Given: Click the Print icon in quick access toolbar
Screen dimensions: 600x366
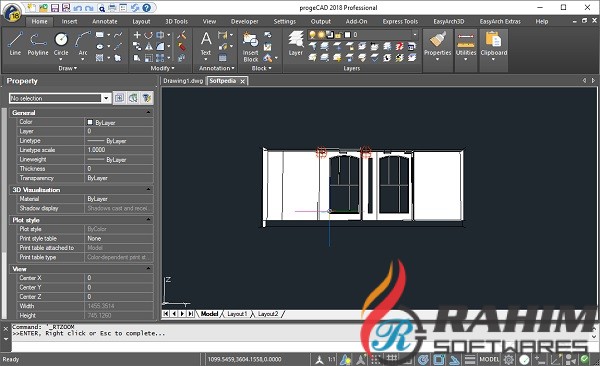Looking at the screenshot, I should (x=112, y=8).
